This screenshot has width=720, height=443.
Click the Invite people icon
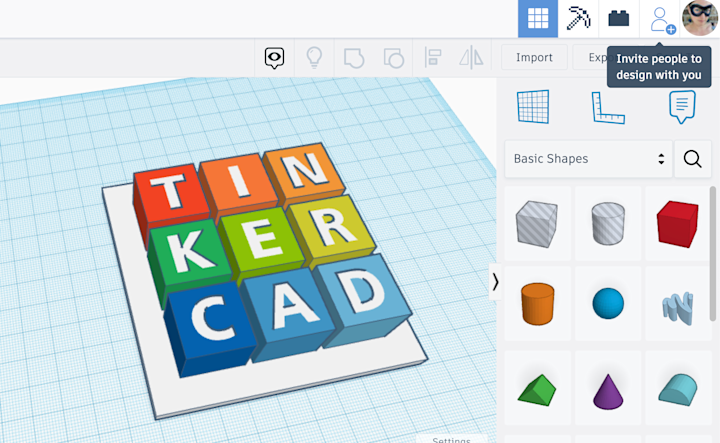point(661,19)
